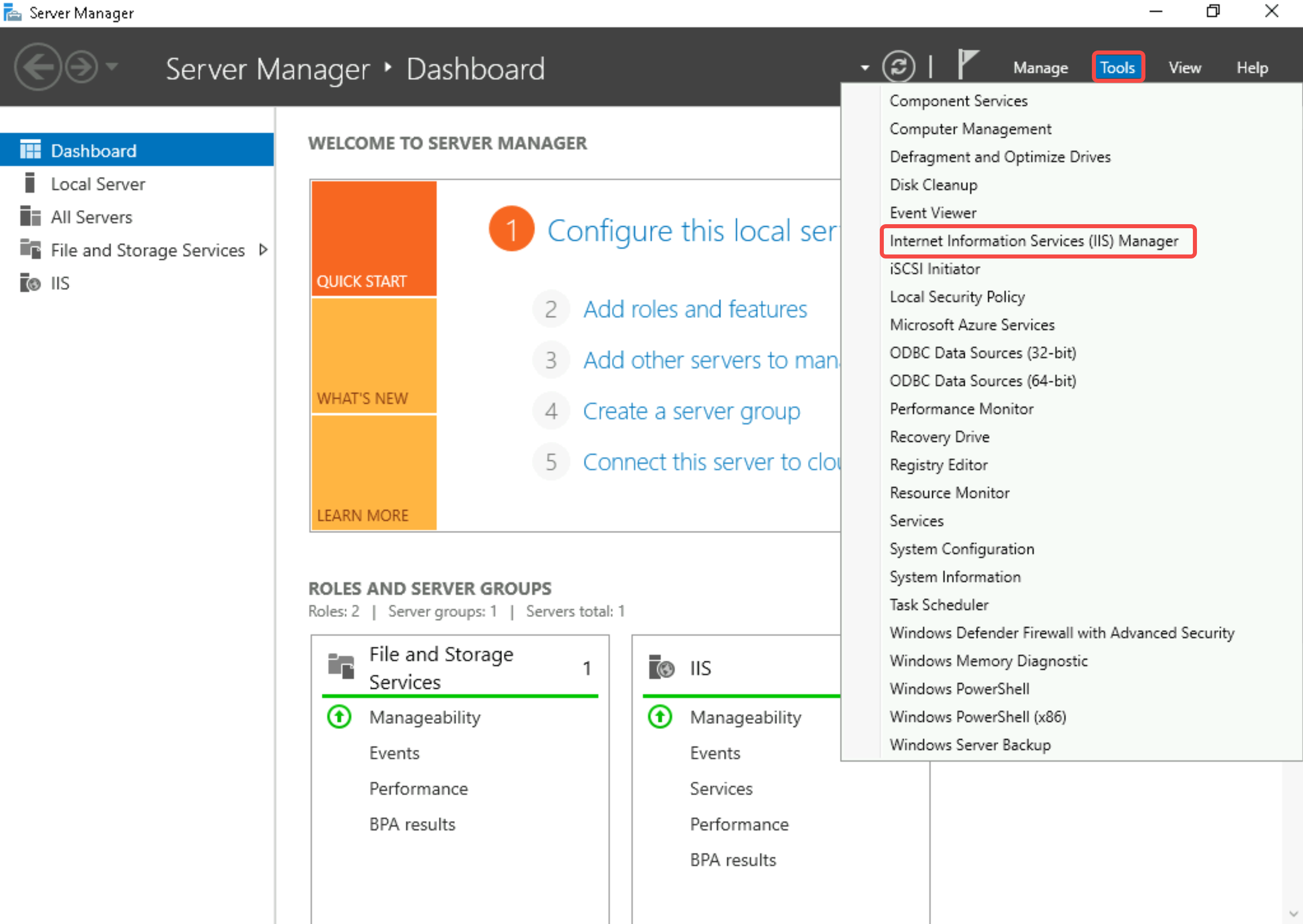The width and height of the screenshot is (1303, 924).
Task: Click scroll-down arrow of dashboard scrollbar
Action: click(x=1293, y=914)
